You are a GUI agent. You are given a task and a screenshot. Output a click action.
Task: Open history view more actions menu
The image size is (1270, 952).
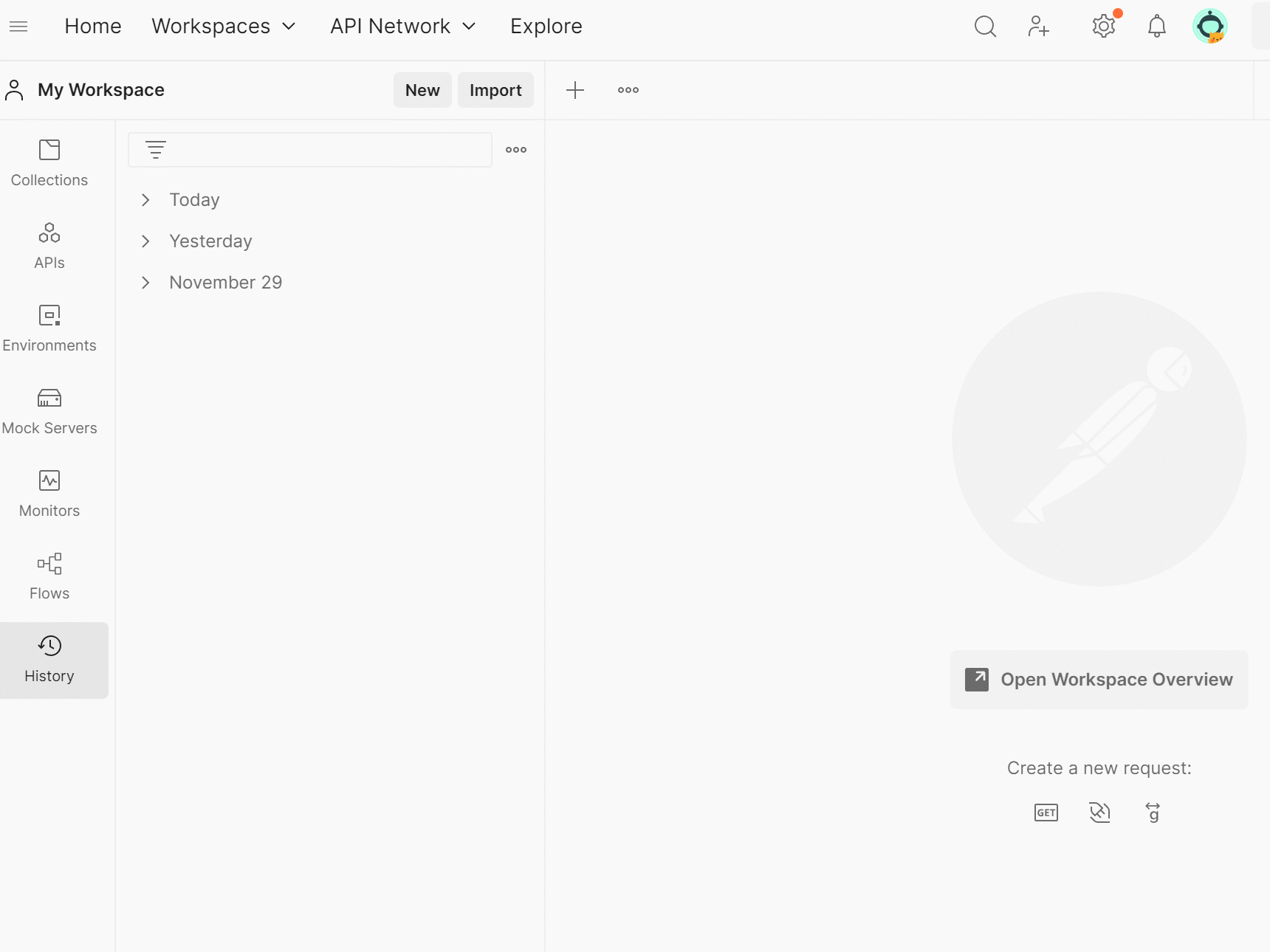coord(516,150)
